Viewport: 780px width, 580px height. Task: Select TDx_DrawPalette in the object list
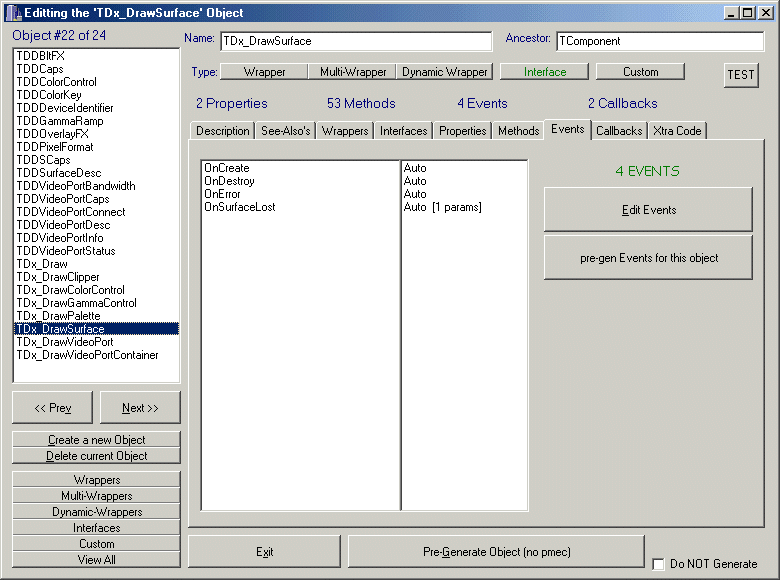[x=58, y=316]
